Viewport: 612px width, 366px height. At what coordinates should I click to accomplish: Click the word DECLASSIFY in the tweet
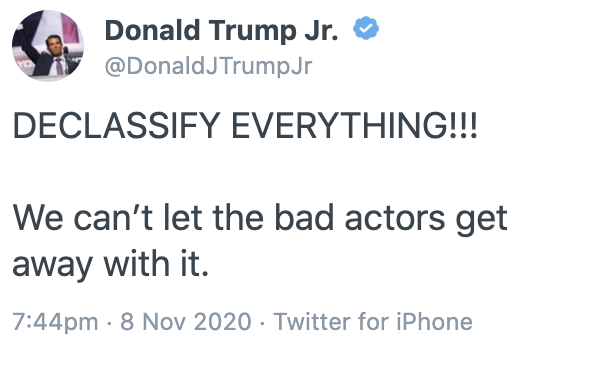[x=117, y=125]
